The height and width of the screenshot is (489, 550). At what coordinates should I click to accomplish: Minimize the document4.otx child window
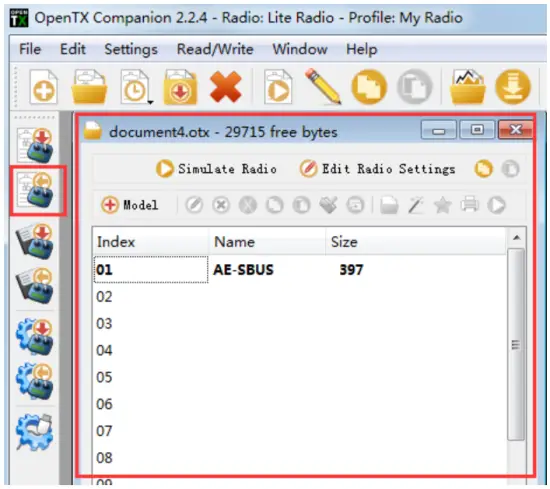tap(438, 130)
